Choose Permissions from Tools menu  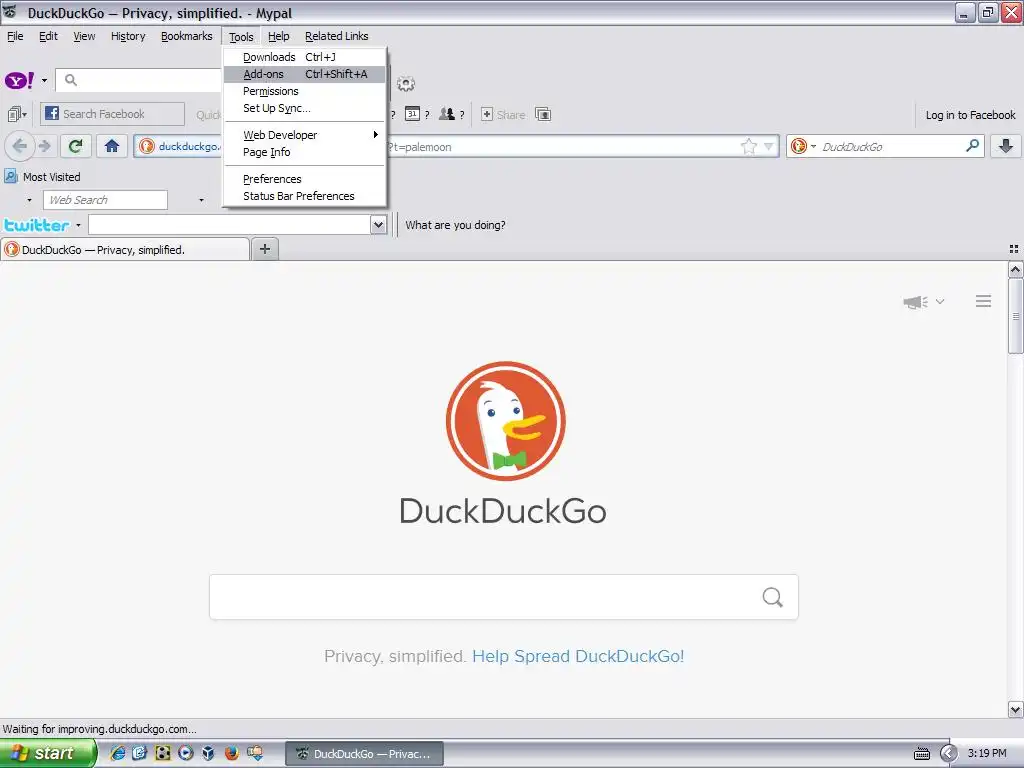pos(305,91)
